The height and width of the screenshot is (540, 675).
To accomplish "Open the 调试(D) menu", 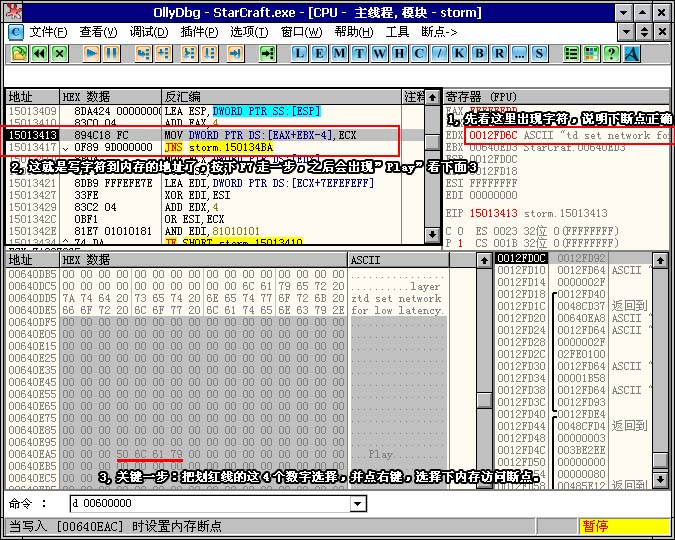I will (x=149, y=32).
